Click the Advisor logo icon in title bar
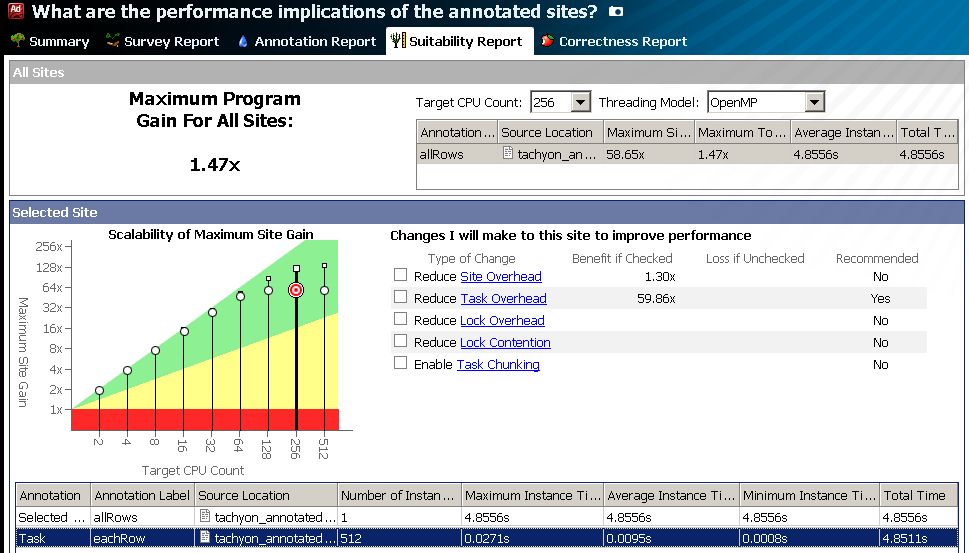 point(15,11)
